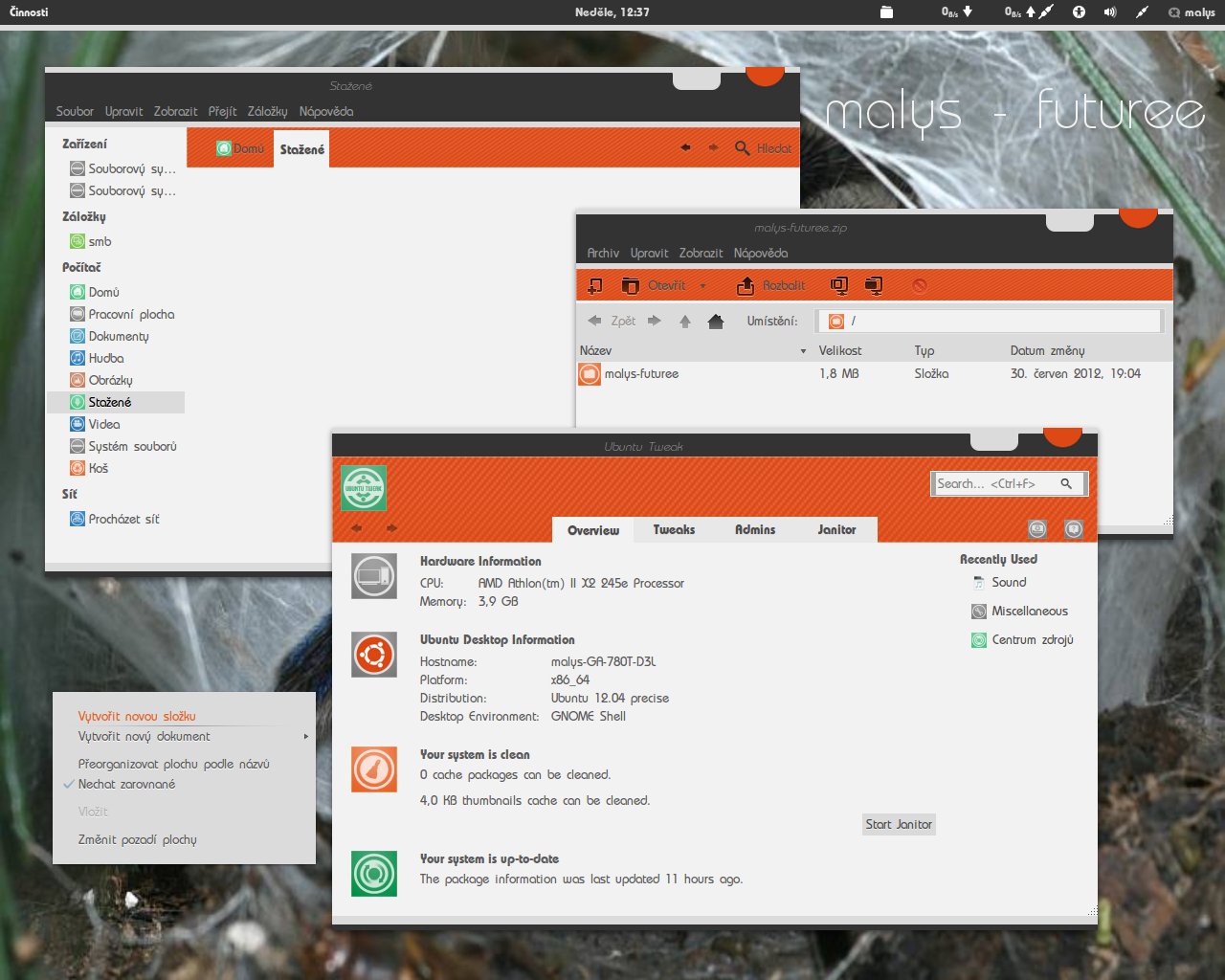Click the stop icon in archive toolbar

pyautogui.click(x=919, y=285)
